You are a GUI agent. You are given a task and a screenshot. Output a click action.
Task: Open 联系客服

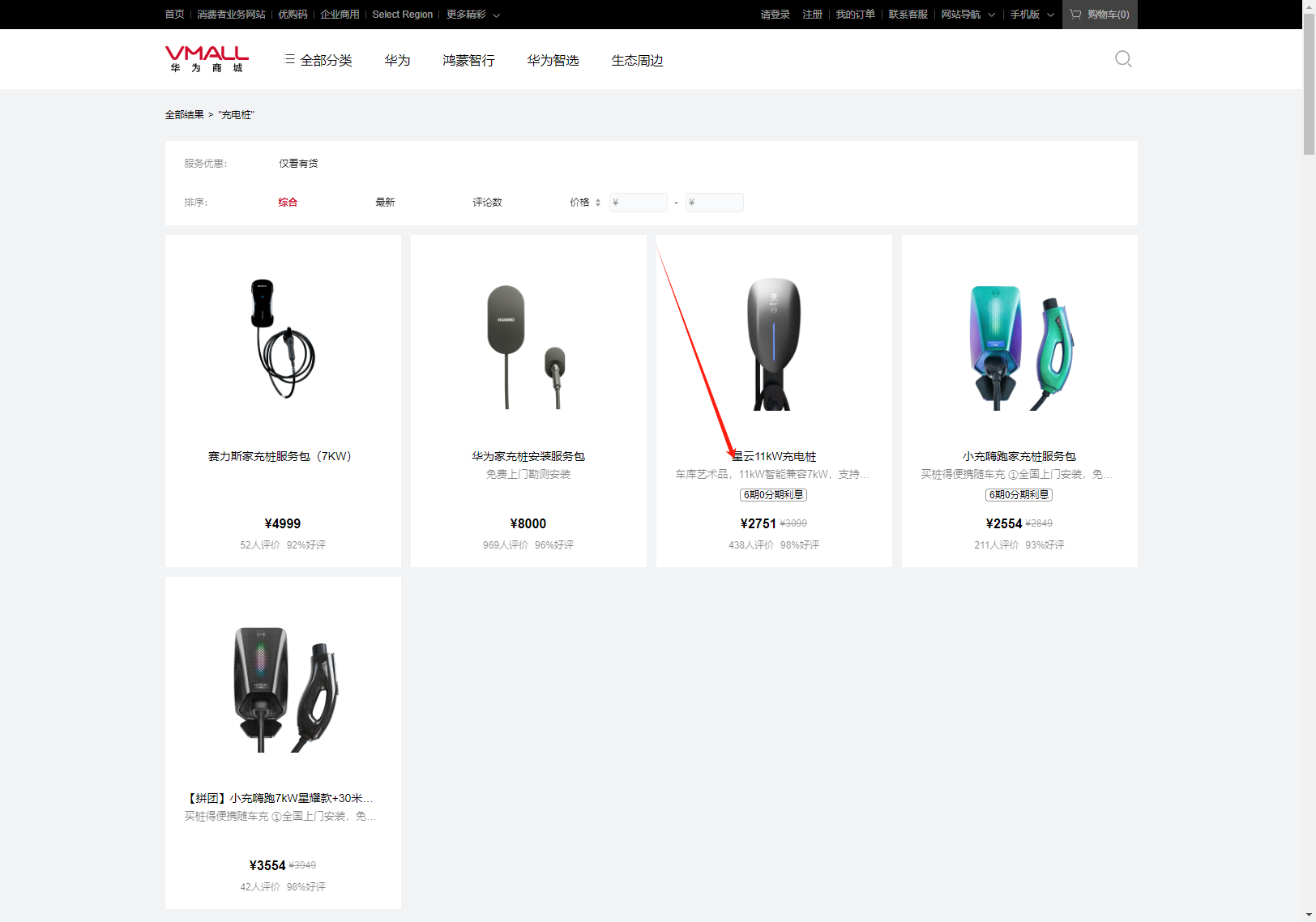point(908,15)
